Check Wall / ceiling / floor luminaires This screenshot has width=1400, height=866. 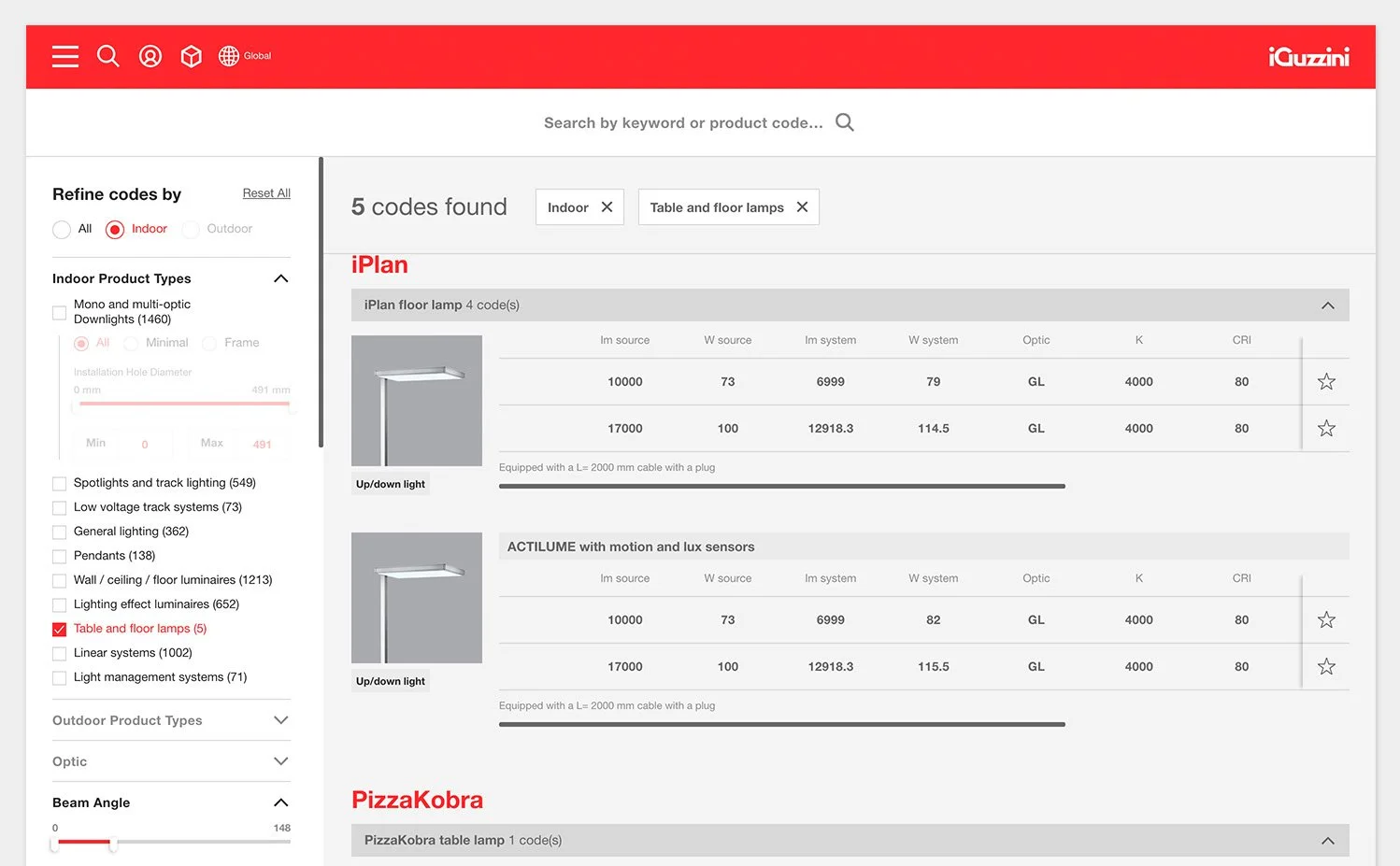(60, 580)
